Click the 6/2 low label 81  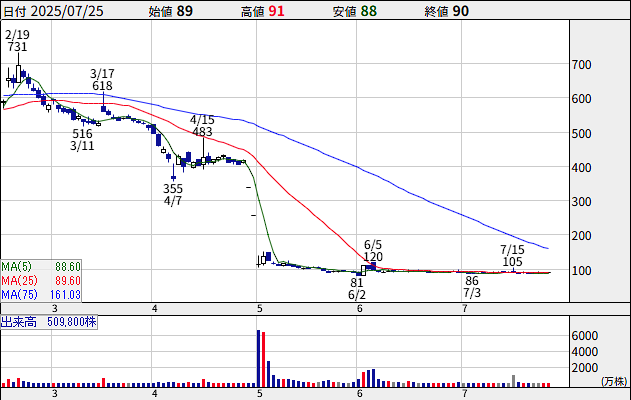pyautogui.click(x=357, y=283)
